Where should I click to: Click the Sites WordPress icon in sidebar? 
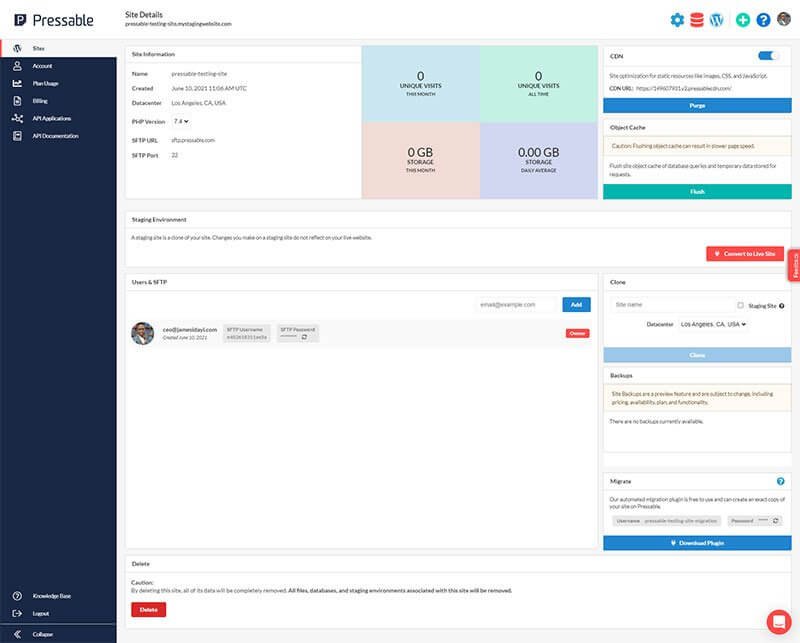coord(17,48)
